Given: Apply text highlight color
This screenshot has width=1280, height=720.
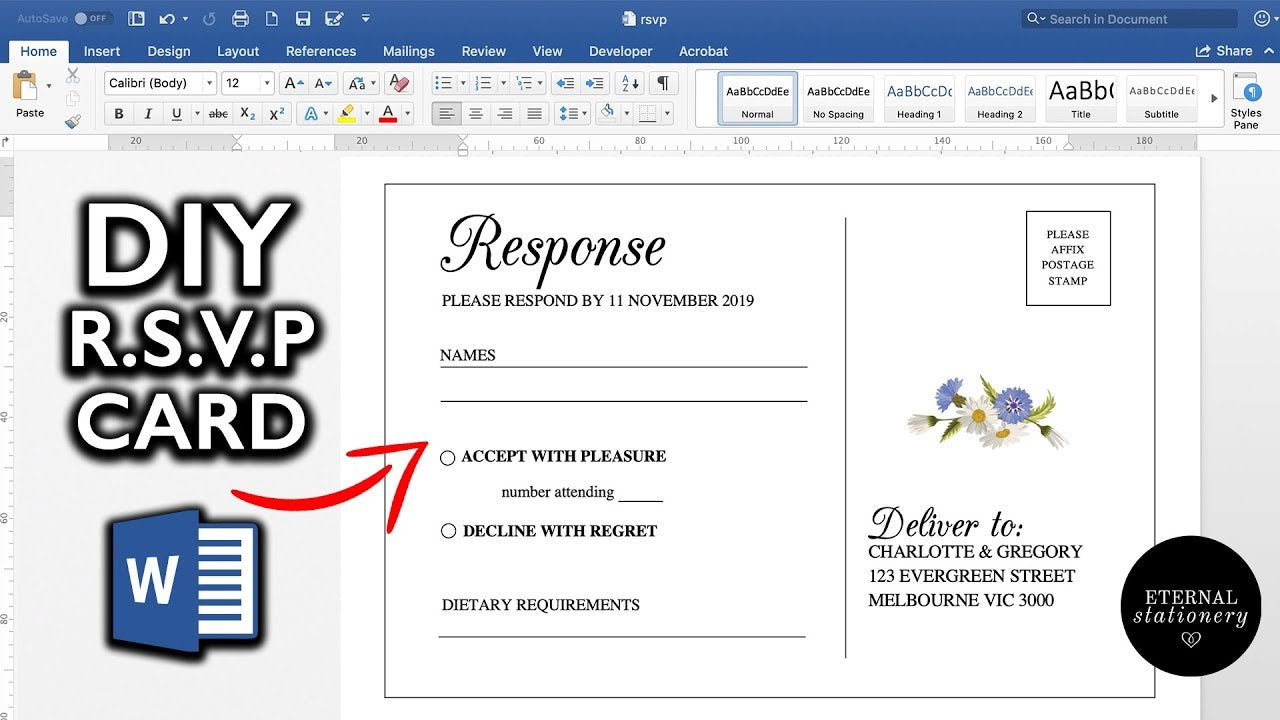Looking at the screenshot, I should 346,114.
